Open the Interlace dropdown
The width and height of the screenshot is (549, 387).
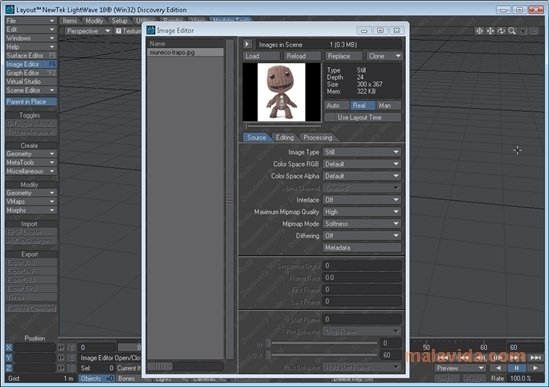click(x=362, y=200)
